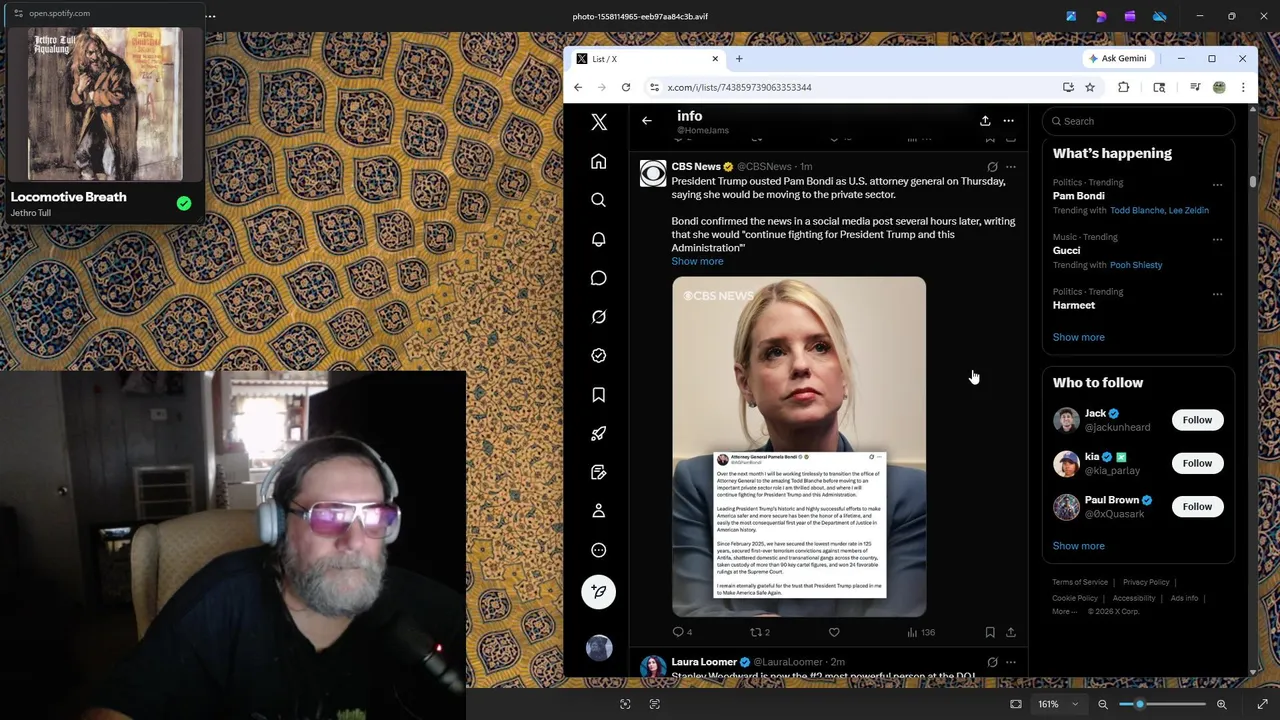Open Explore using the magnifier sidebar icon
1280x720 pixels.
click(x=598, y=200)
